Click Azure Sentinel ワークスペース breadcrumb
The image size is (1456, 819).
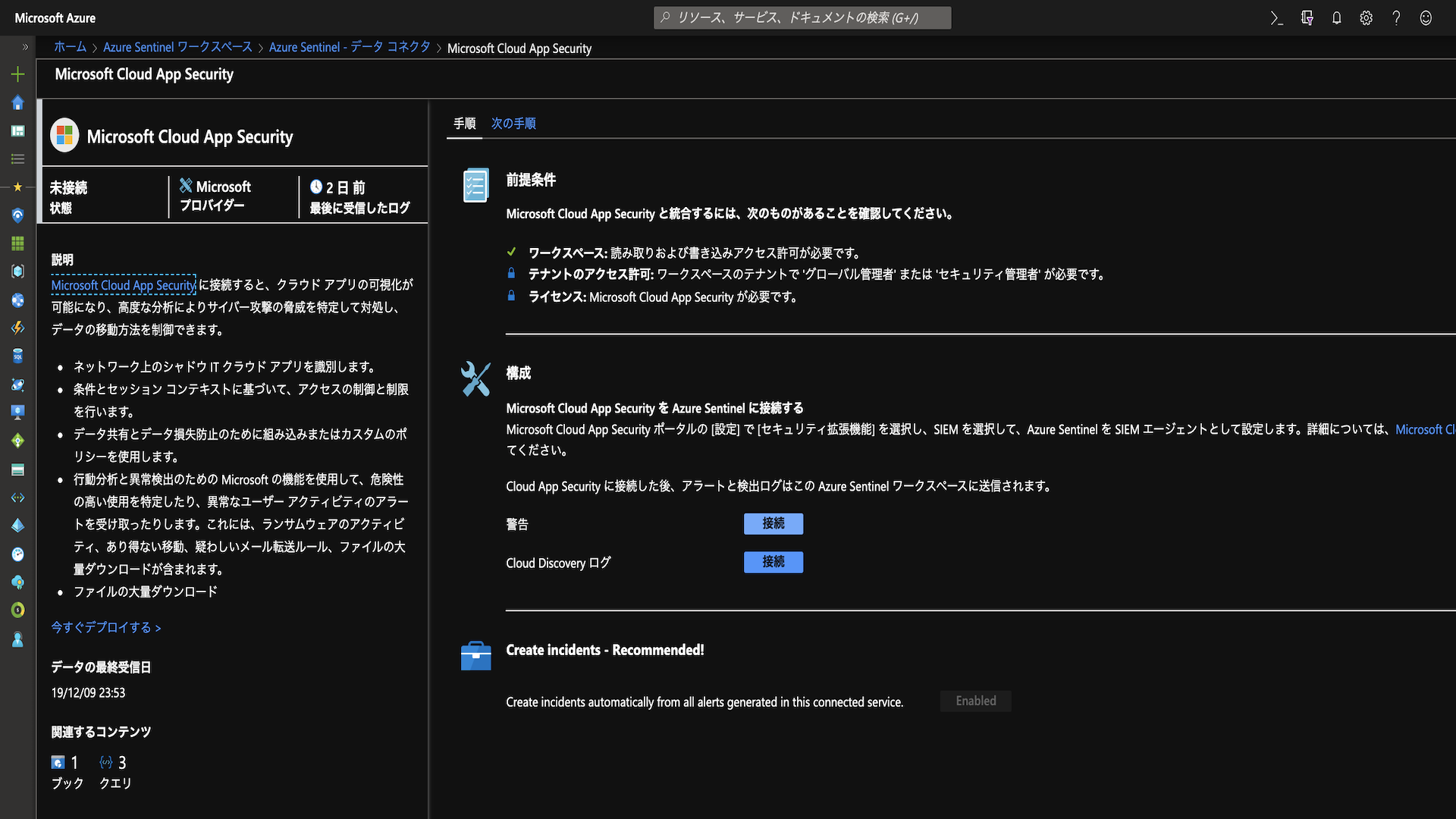pyautogui.click(x=177, y=47)
